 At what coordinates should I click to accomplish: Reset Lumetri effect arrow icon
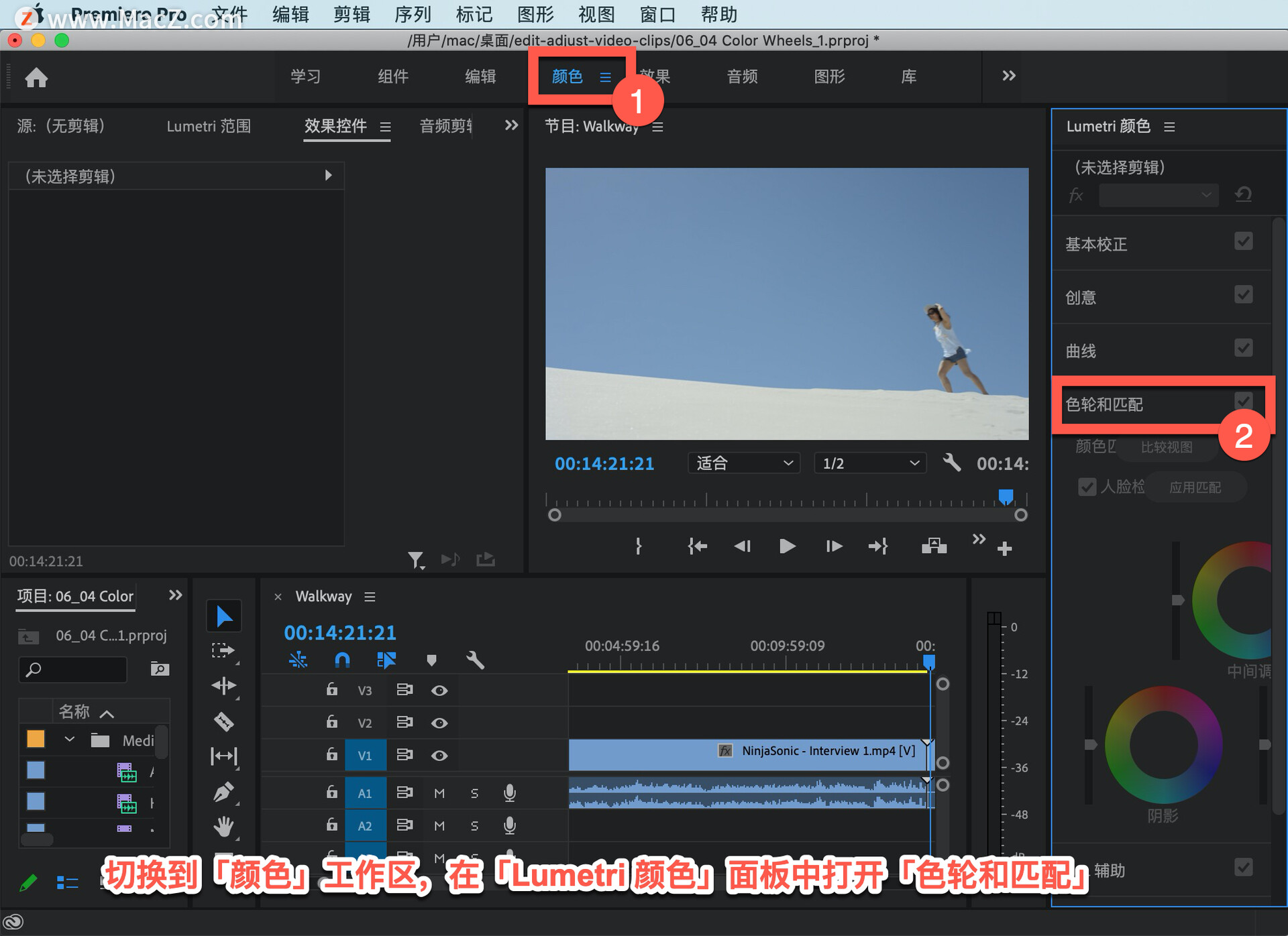[x=1243, y=195]
